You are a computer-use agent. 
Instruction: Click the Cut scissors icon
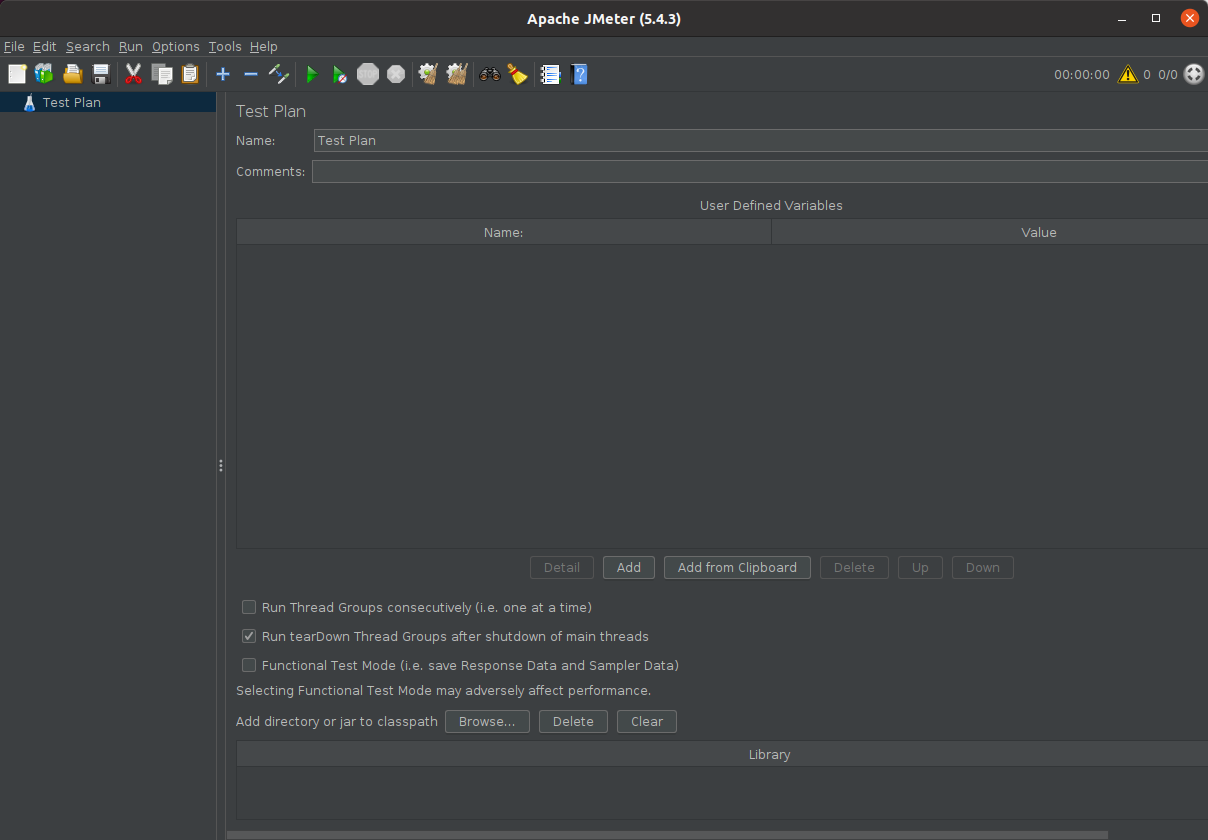coord(133,74)
